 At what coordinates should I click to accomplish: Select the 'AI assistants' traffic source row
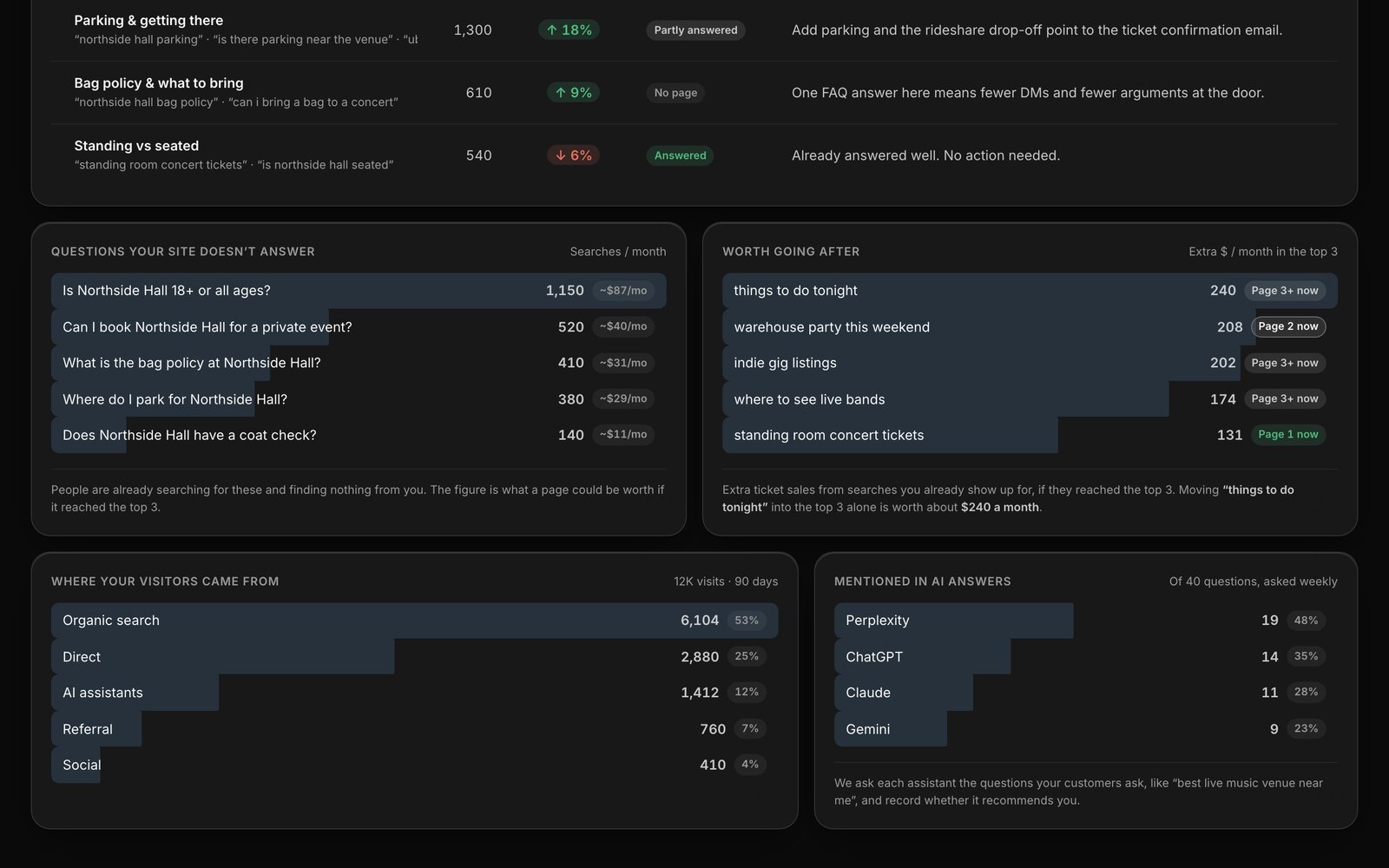pyautogui.click(x=414, y=693)
